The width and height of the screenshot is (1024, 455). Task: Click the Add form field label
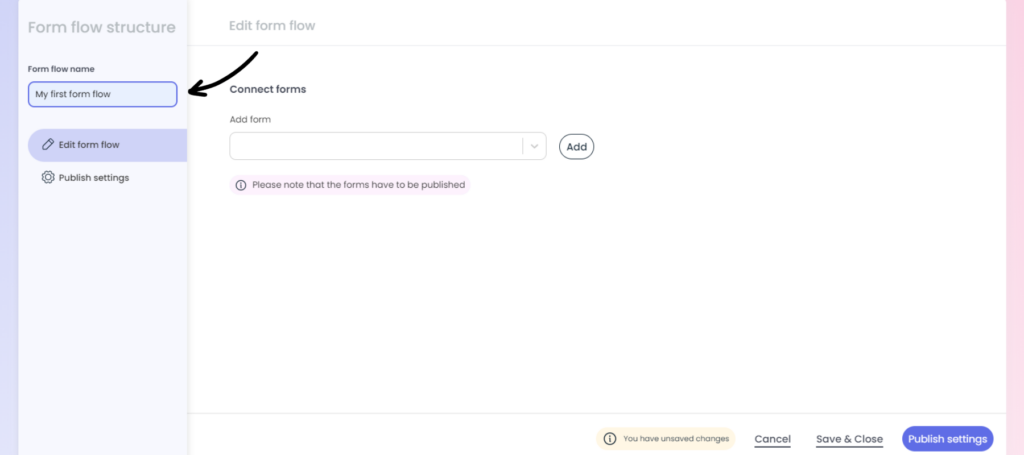tap(250, 119)
